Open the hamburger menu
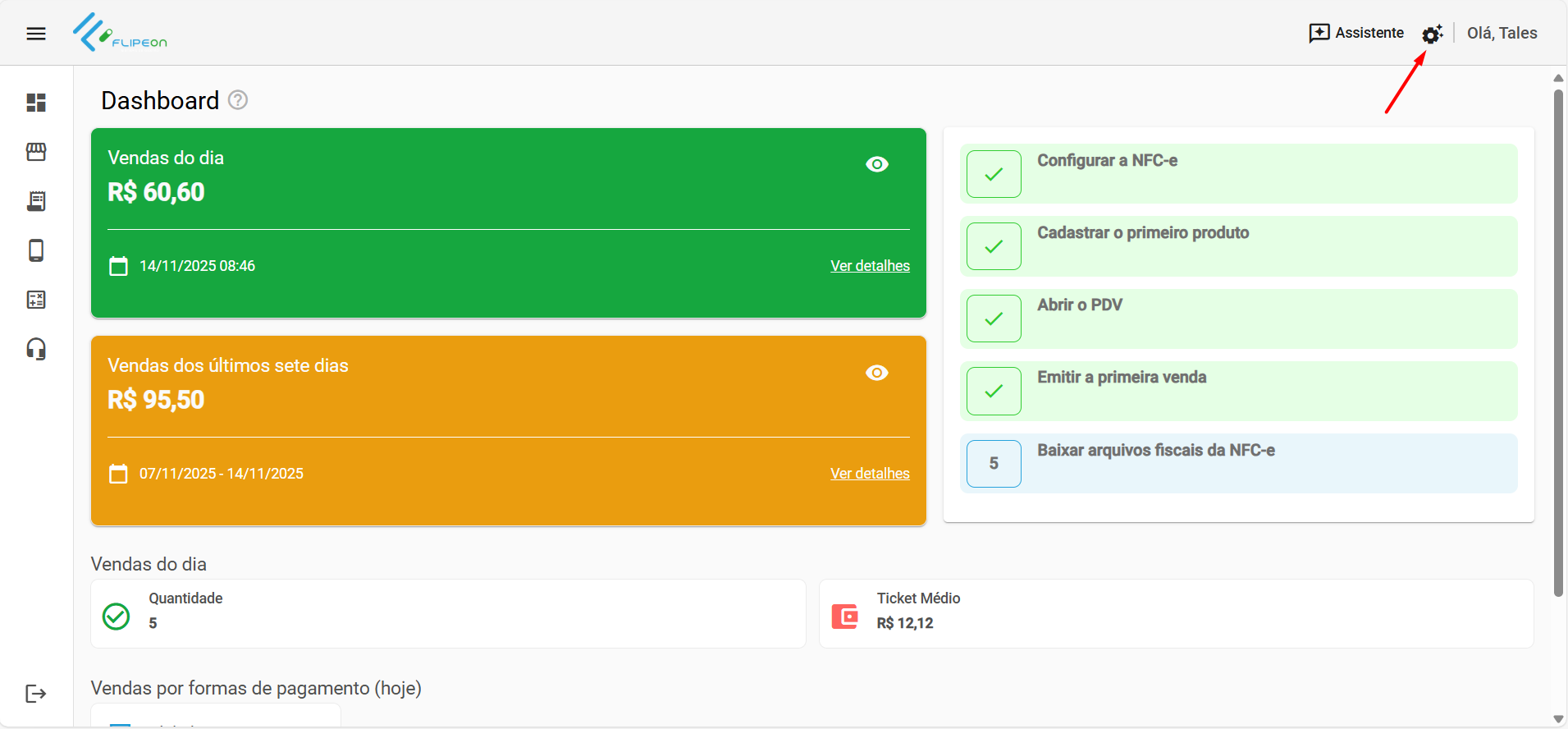The height and width of the screenshot is (729, 1568). [x=36, y=34]
